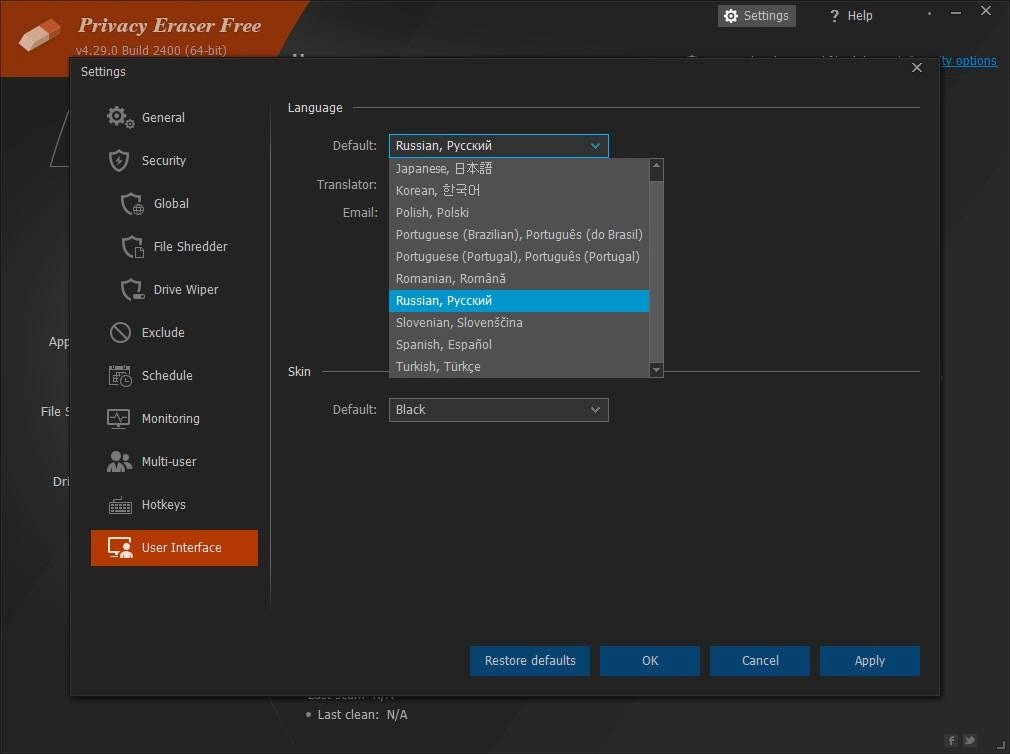Open the Help menu in top bar
Image resolution: width=1010 pixels, height=754 pixels.
tap(850, 15)
